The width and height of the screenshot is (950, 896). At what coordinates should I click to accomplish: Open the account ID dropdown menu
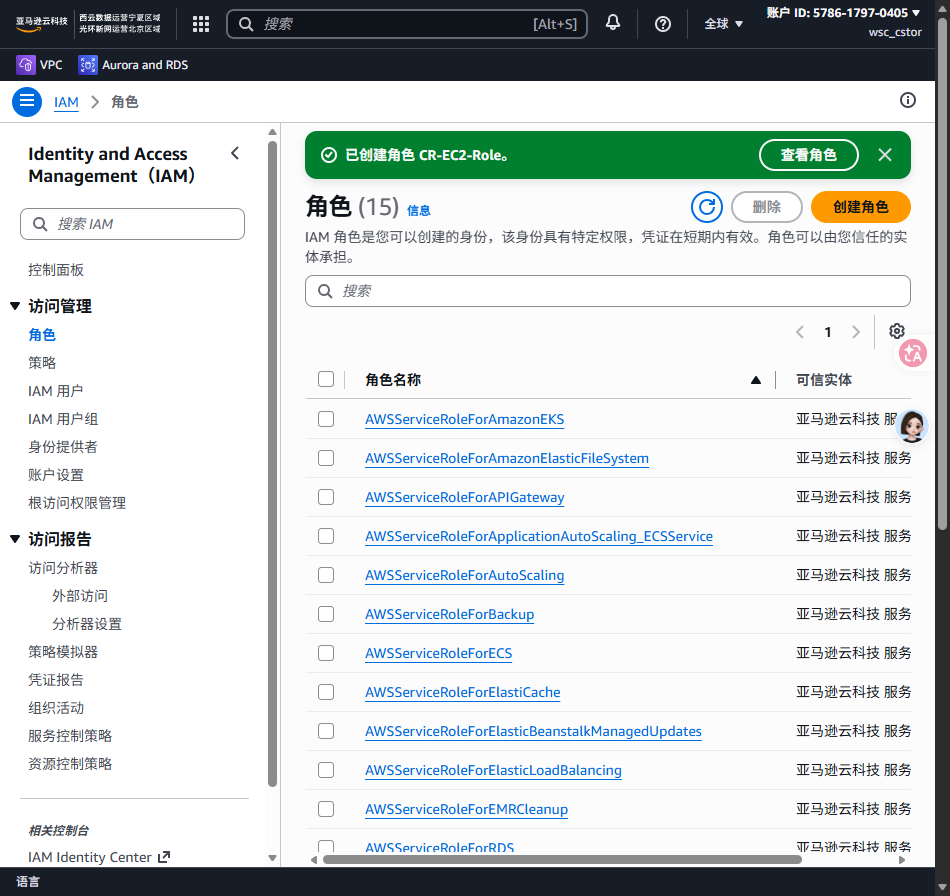point(843,13)
